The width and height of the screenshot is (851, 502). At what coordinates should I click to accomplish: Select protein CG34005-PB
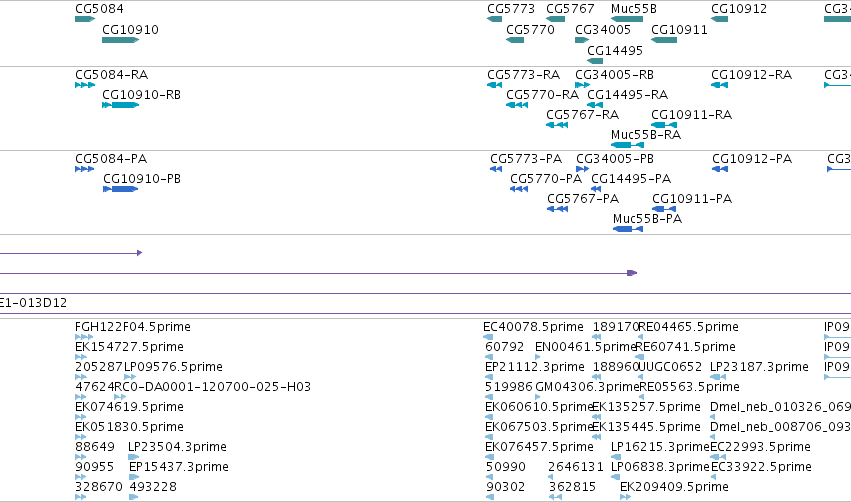pos(582,169)
